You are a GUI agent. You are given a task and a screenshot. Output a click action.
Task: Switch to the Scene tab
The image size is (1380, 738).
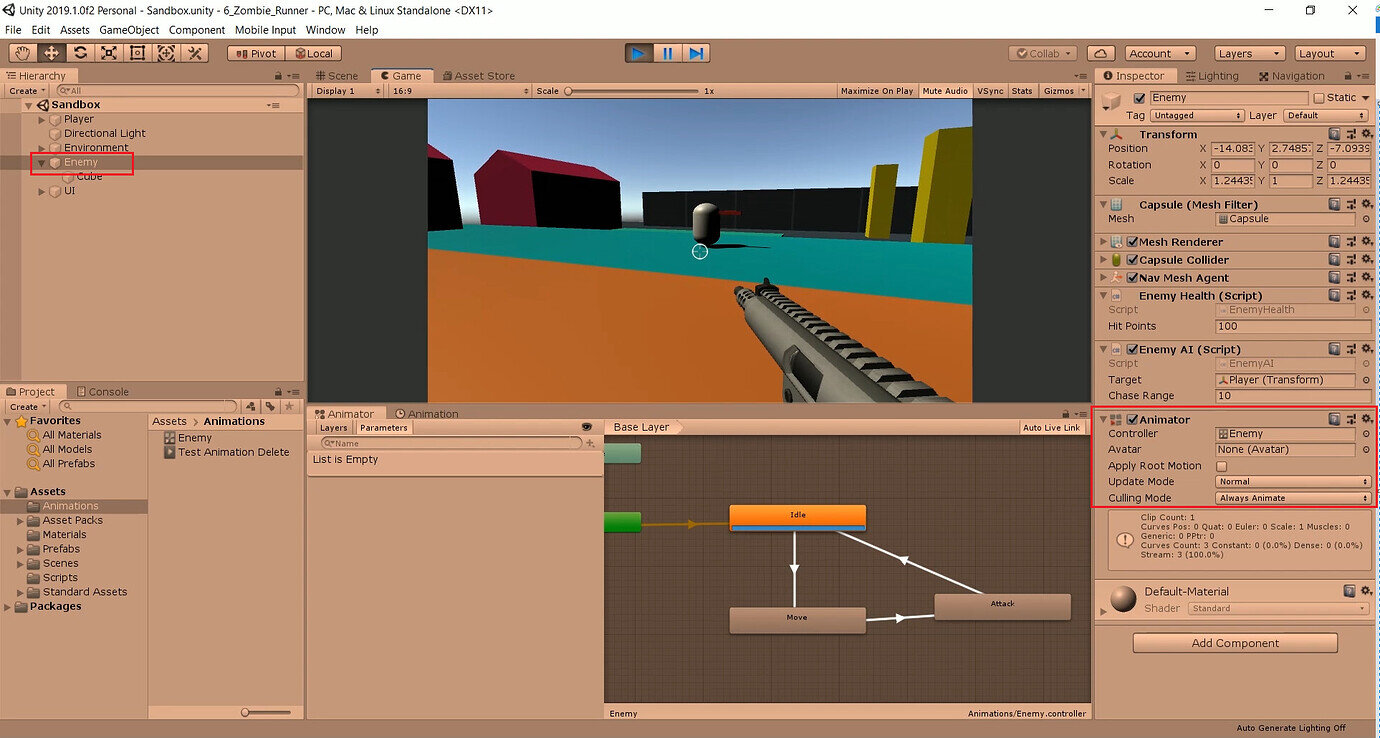[x=338, y=75]
